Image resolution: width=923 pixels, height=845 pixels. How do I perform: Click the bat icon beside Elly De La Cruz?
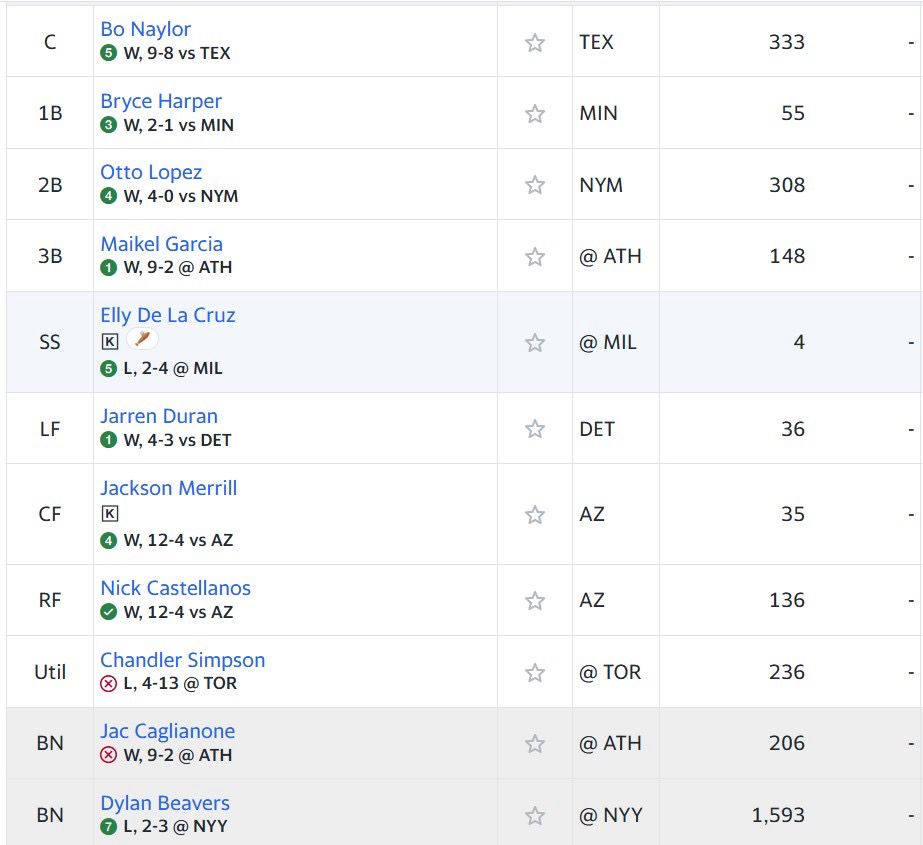click(x=143, y=340)
